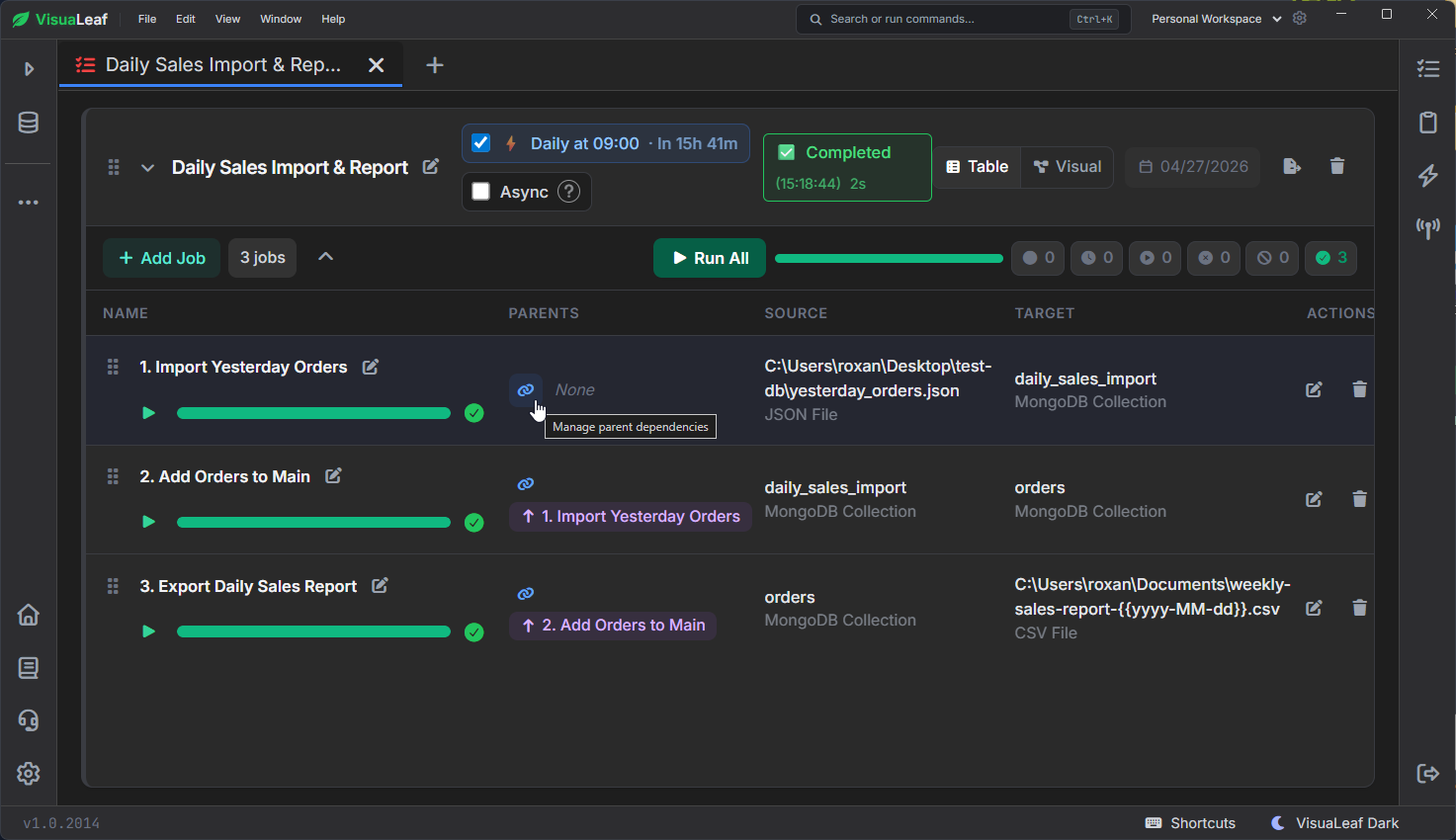The height and width of the screenshot is (840, 1456).
Task: Filter by the completed status count 3
Action: [x=1330, y=258]
